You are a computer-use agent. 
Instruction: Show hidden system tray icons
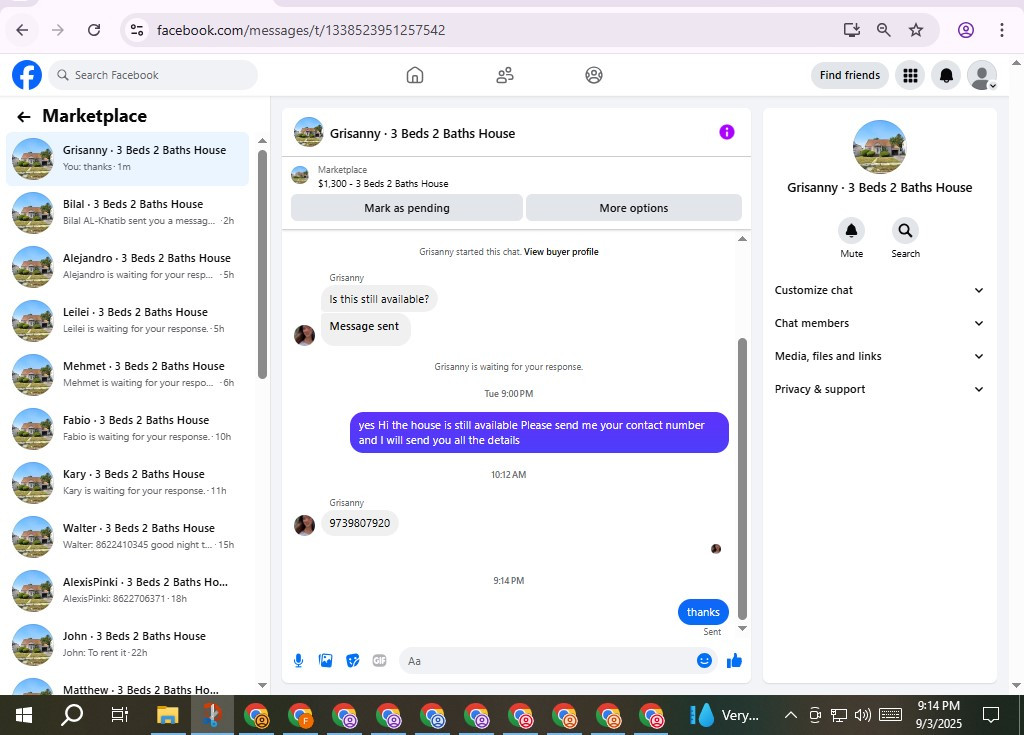(790, 715)
